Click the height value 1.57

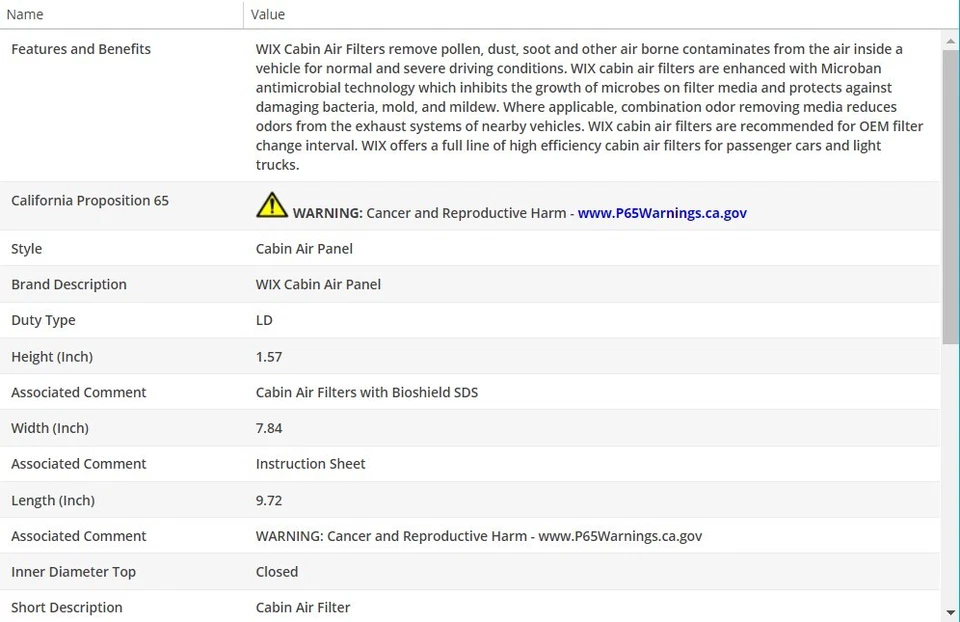point(269,356)
